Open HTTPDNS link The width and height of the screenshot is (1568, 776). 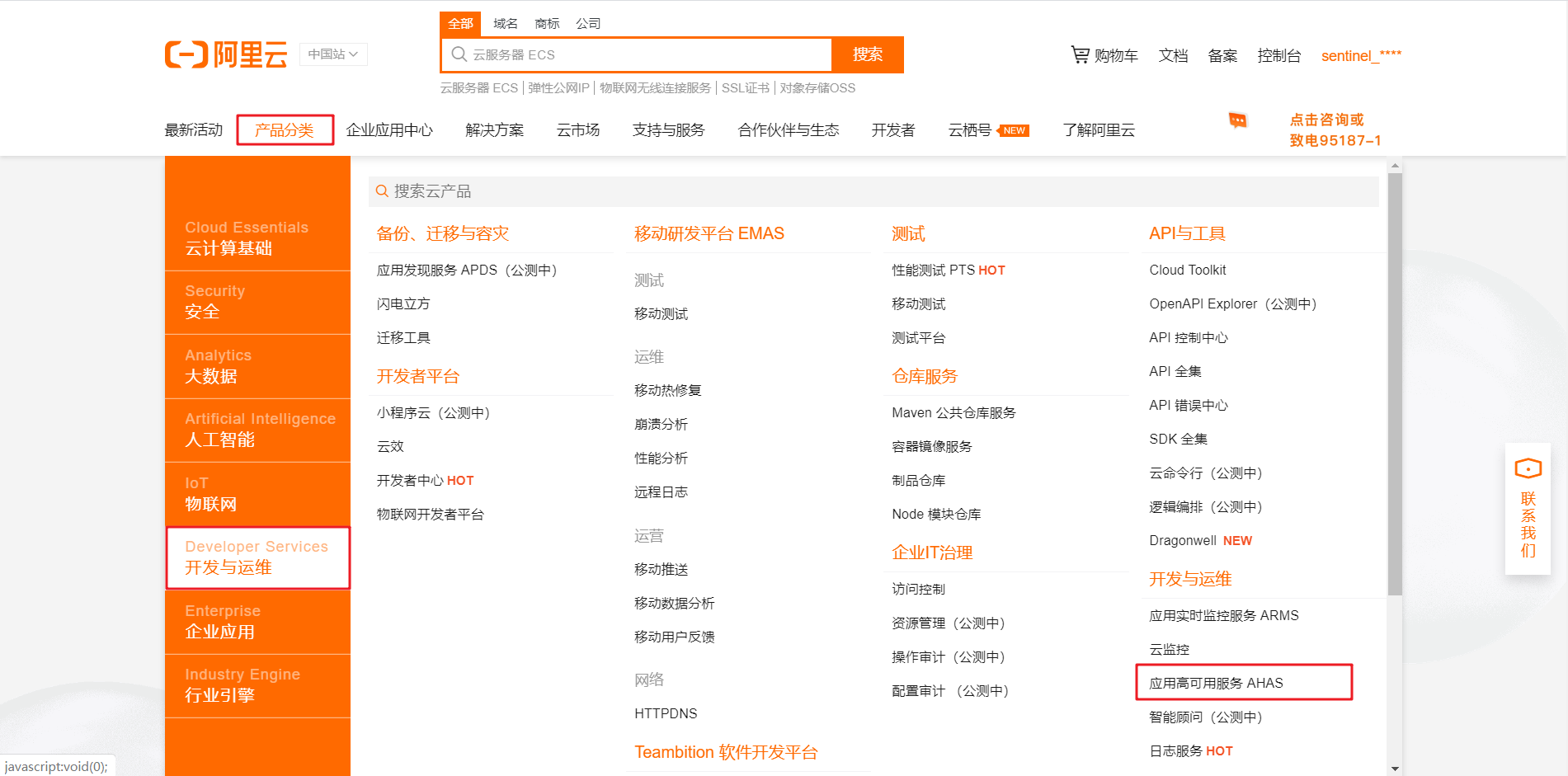tap(666, 713)
